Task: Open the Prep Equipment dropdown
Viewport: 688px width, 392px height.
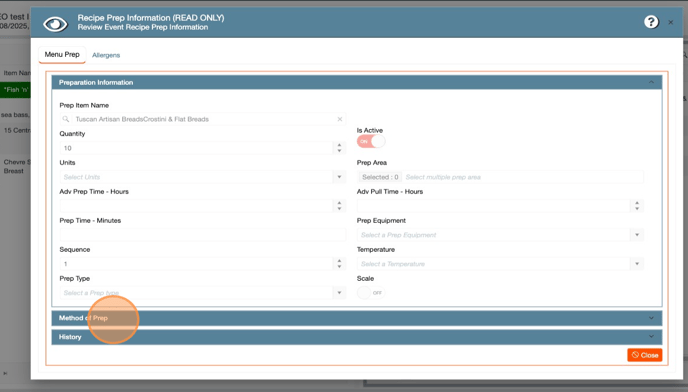Action: tap(500, 235)
